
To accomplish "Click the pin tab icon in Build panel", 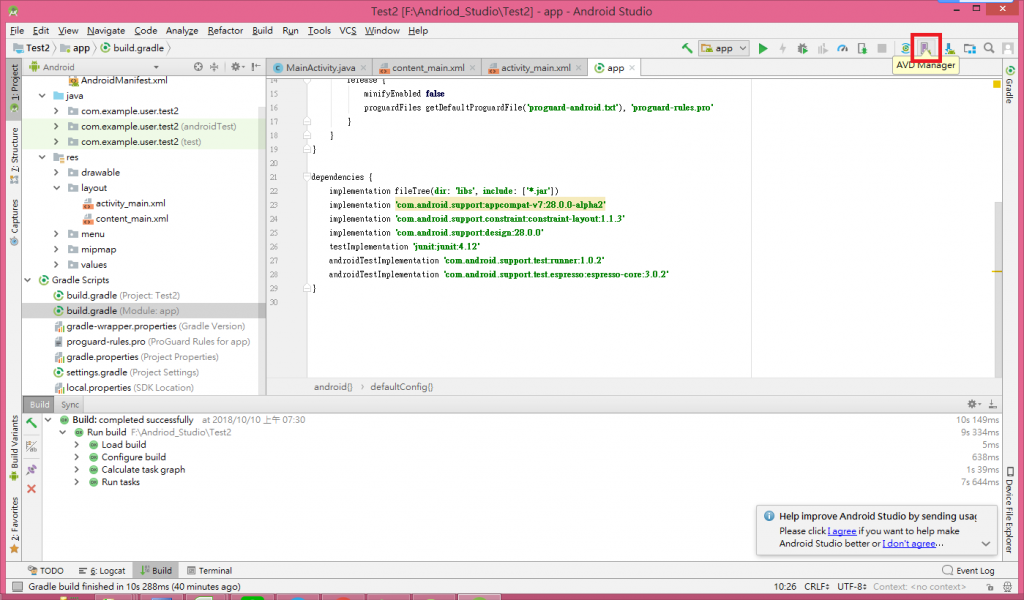I will (x=31, y=469).
